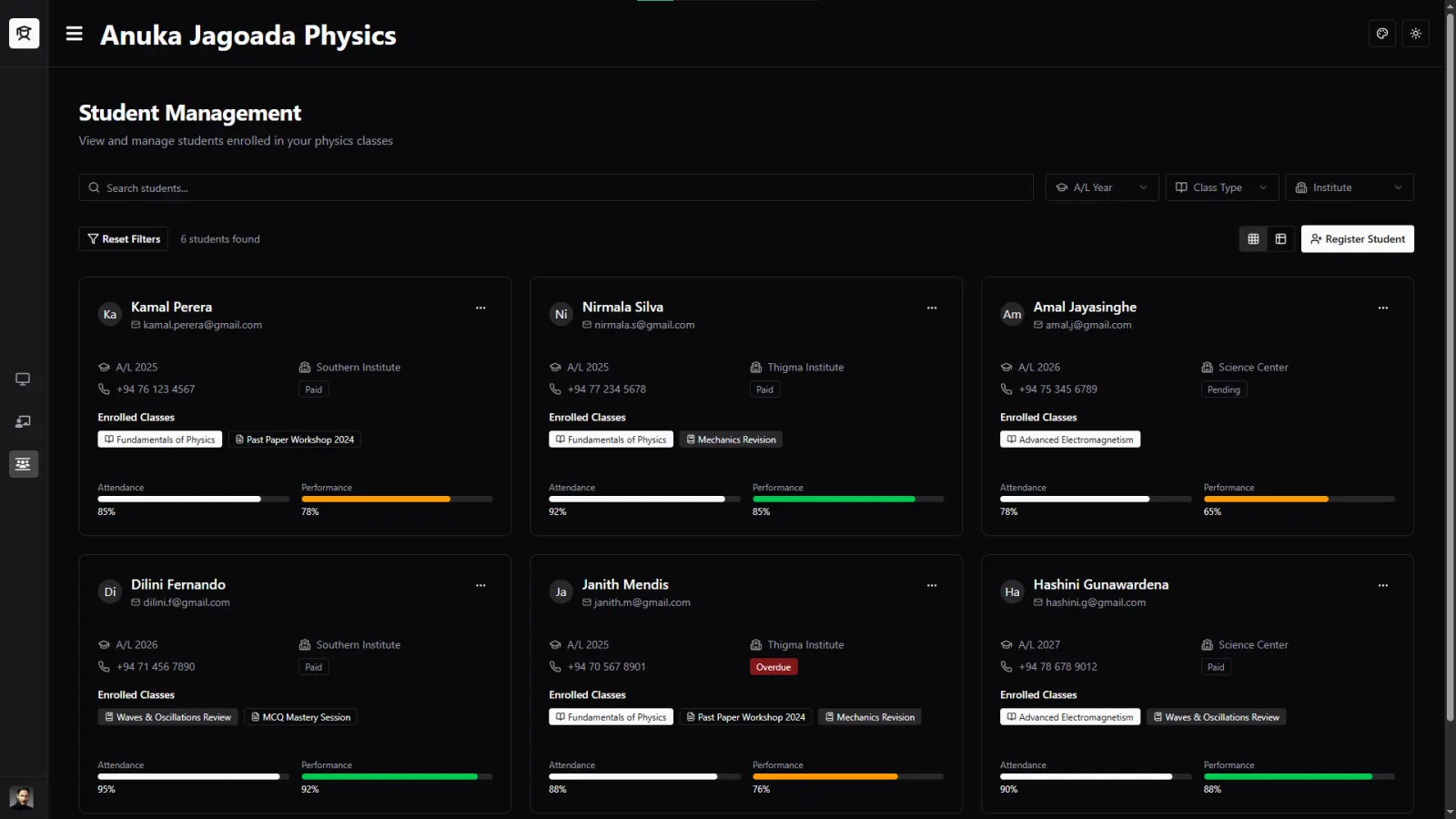
Task: Click the app logo icon in top-left
Action: [24, 34]
